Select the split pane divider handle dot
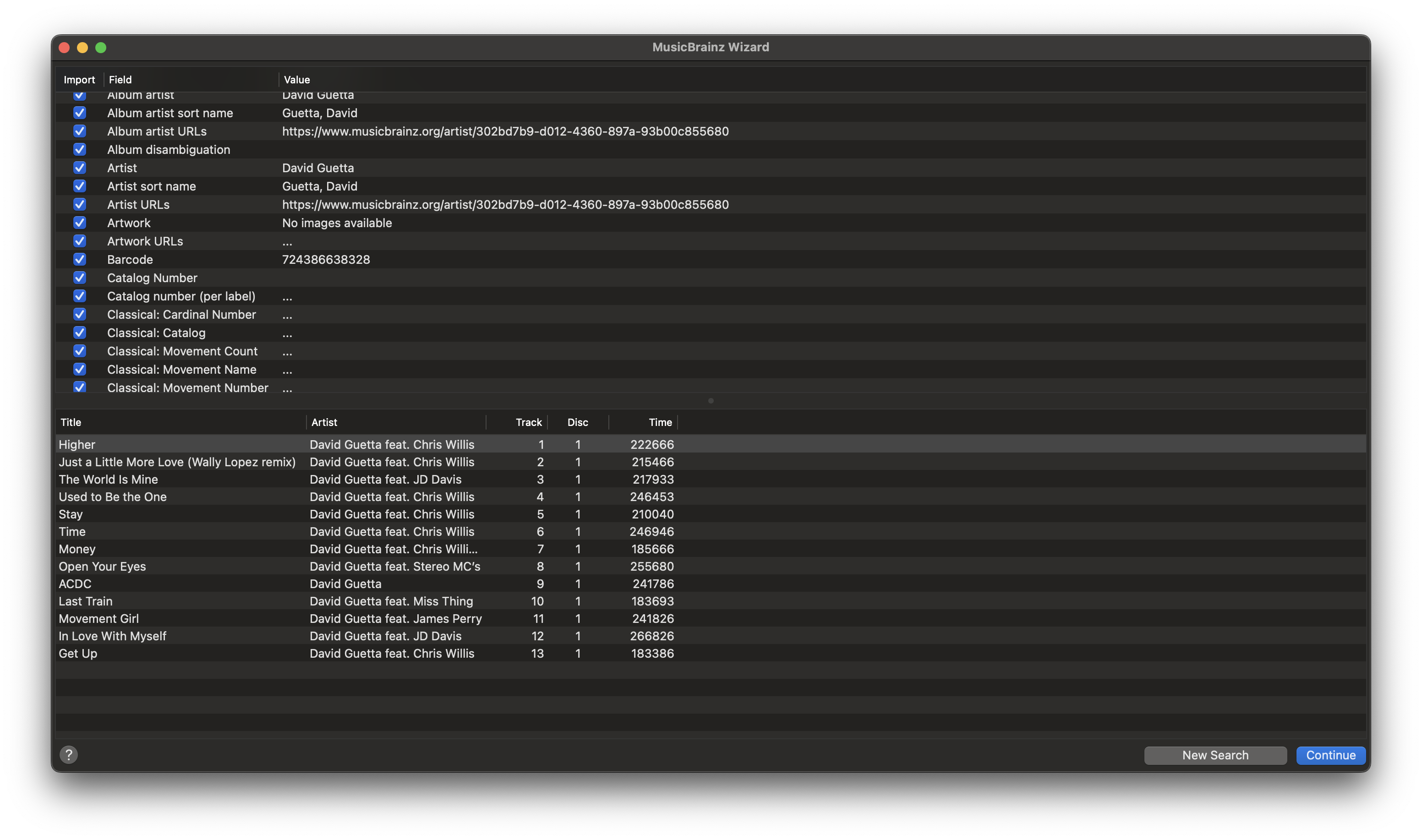 pyautogui.click(x=711, y=401)
